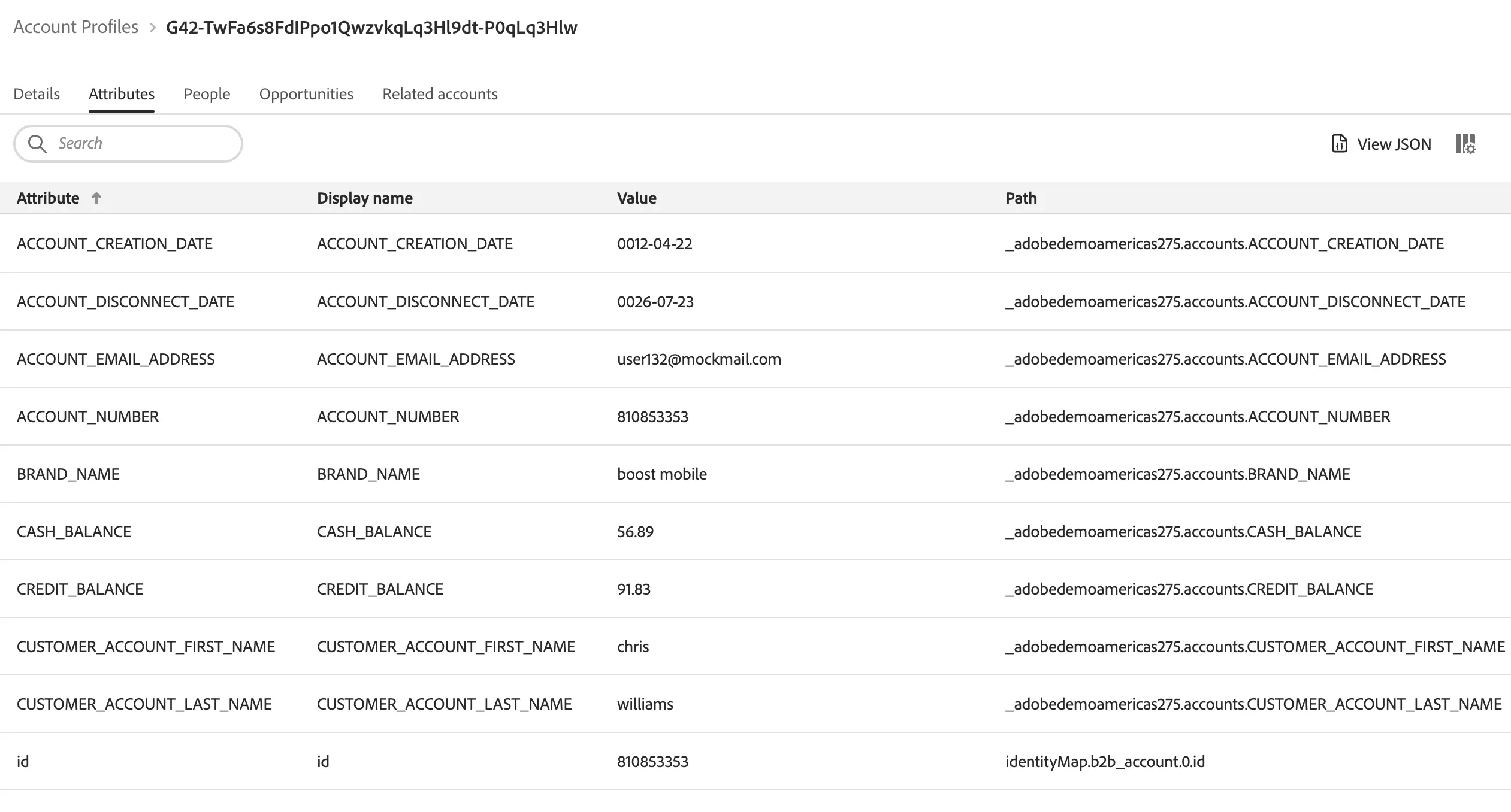Viewport: 1511px width, 812px height.
Task: Click value 0026-07-23
Action: coord(655,302)
